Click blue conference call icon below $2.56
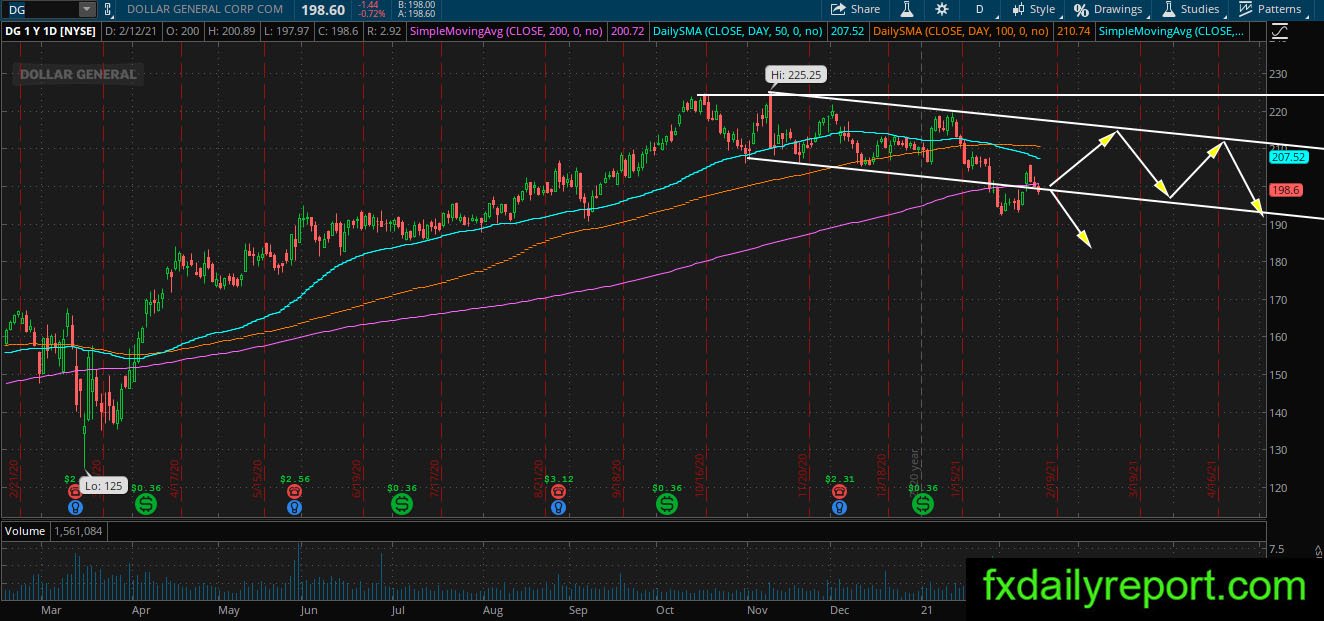The image size is (1324, 621). pyautogui.click(x=294, y=507)
